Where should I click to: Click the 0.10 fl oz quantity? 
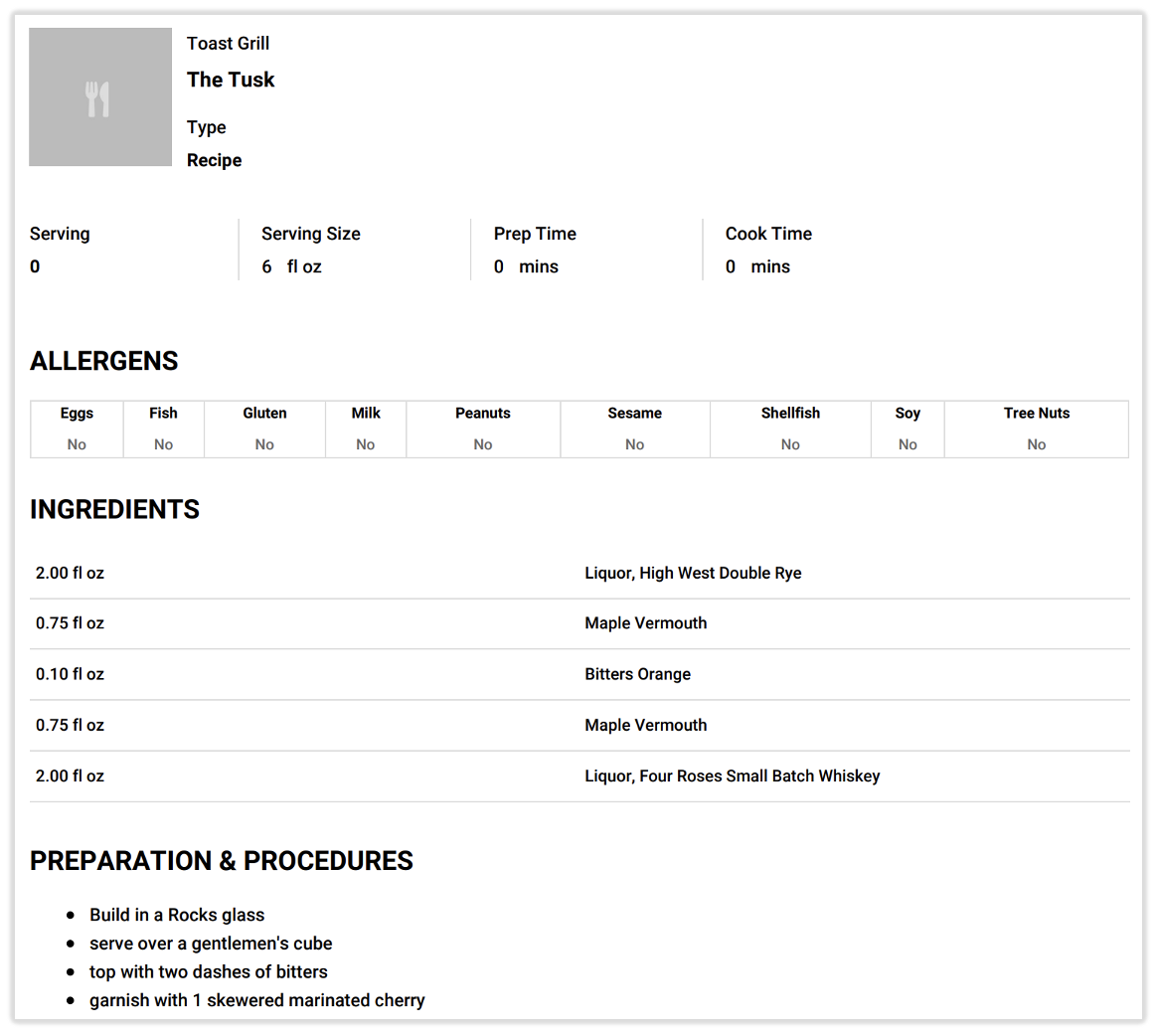tap(70, 674)
